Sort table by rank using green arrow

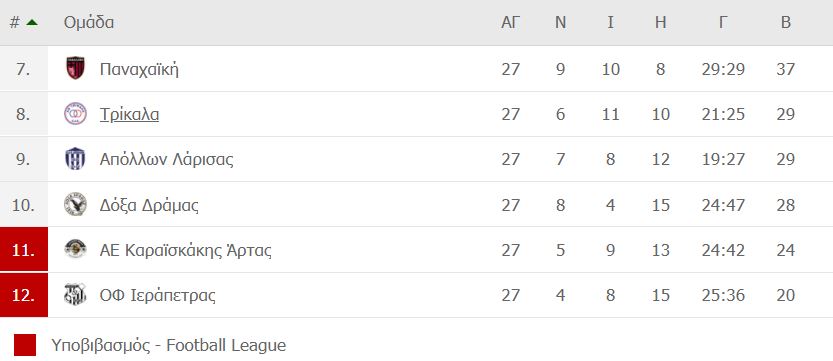[x=32, y=22]
